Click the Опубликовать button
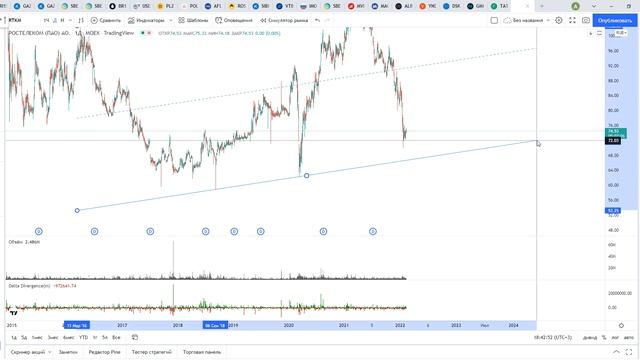 [x=615, y=20]
